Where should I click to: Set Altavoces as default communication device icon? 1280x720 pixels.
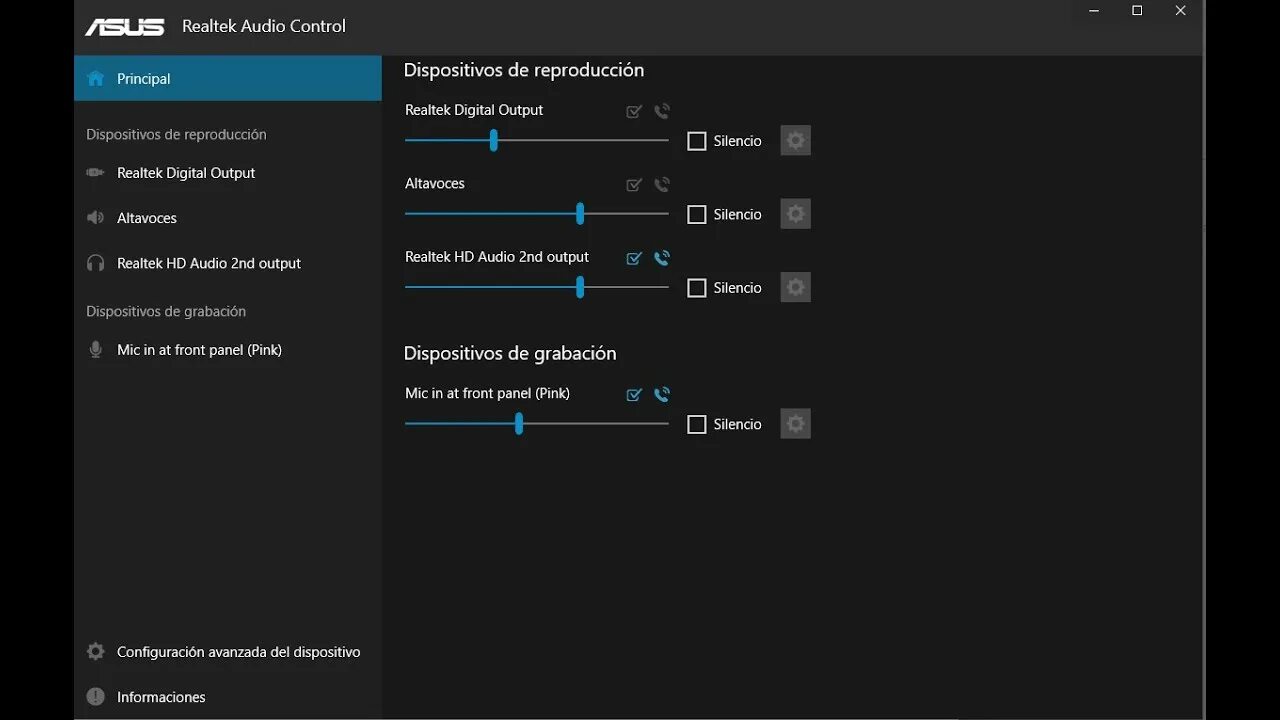[x=662, y=185]
